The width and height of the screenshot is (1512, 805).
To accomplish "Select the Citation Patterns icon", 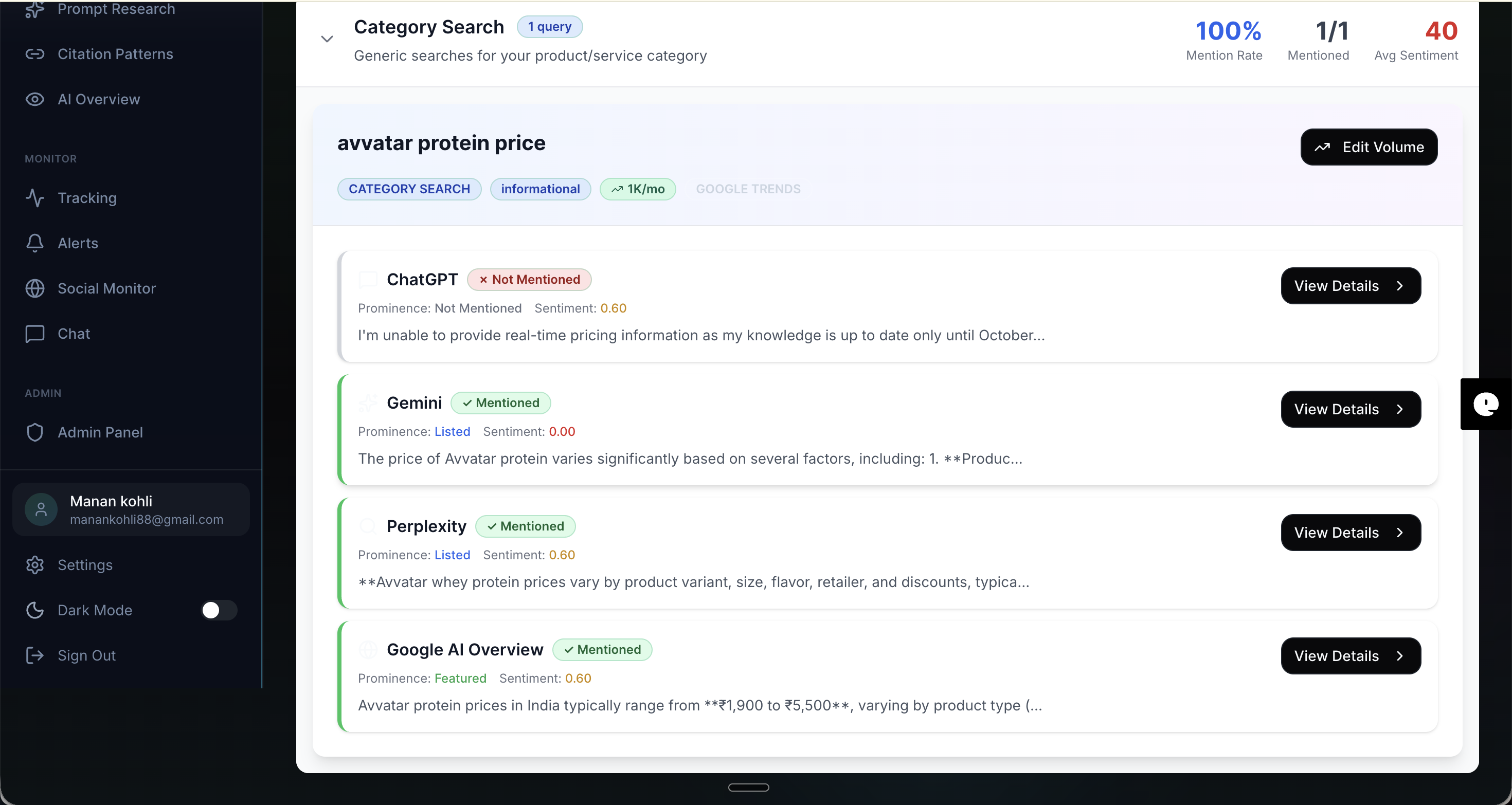I will coord(35,54).
